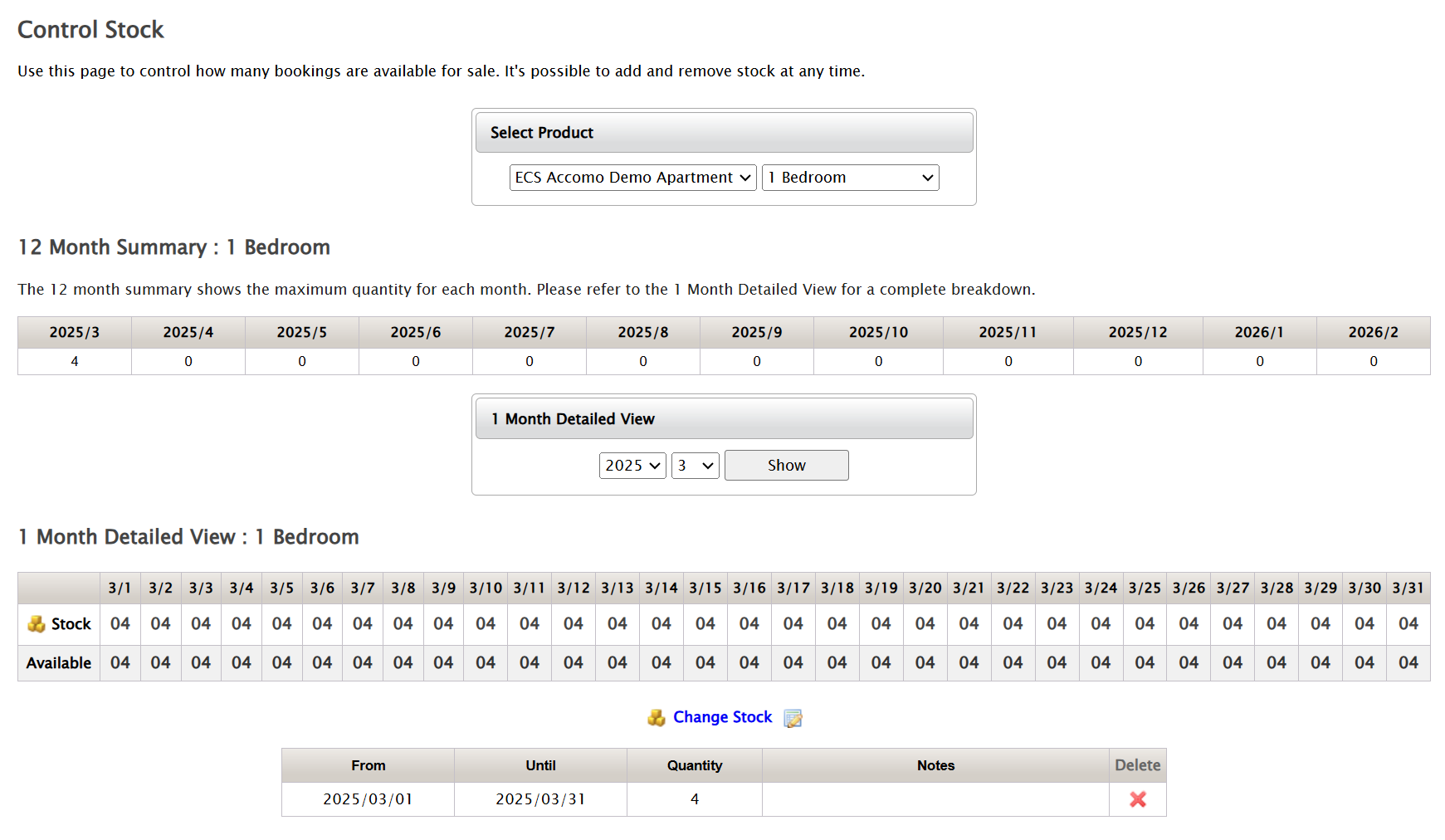Click the Available value under 3/1
Image resolution: width=1445 pixels, height=840 pixels.
point(120,662)
